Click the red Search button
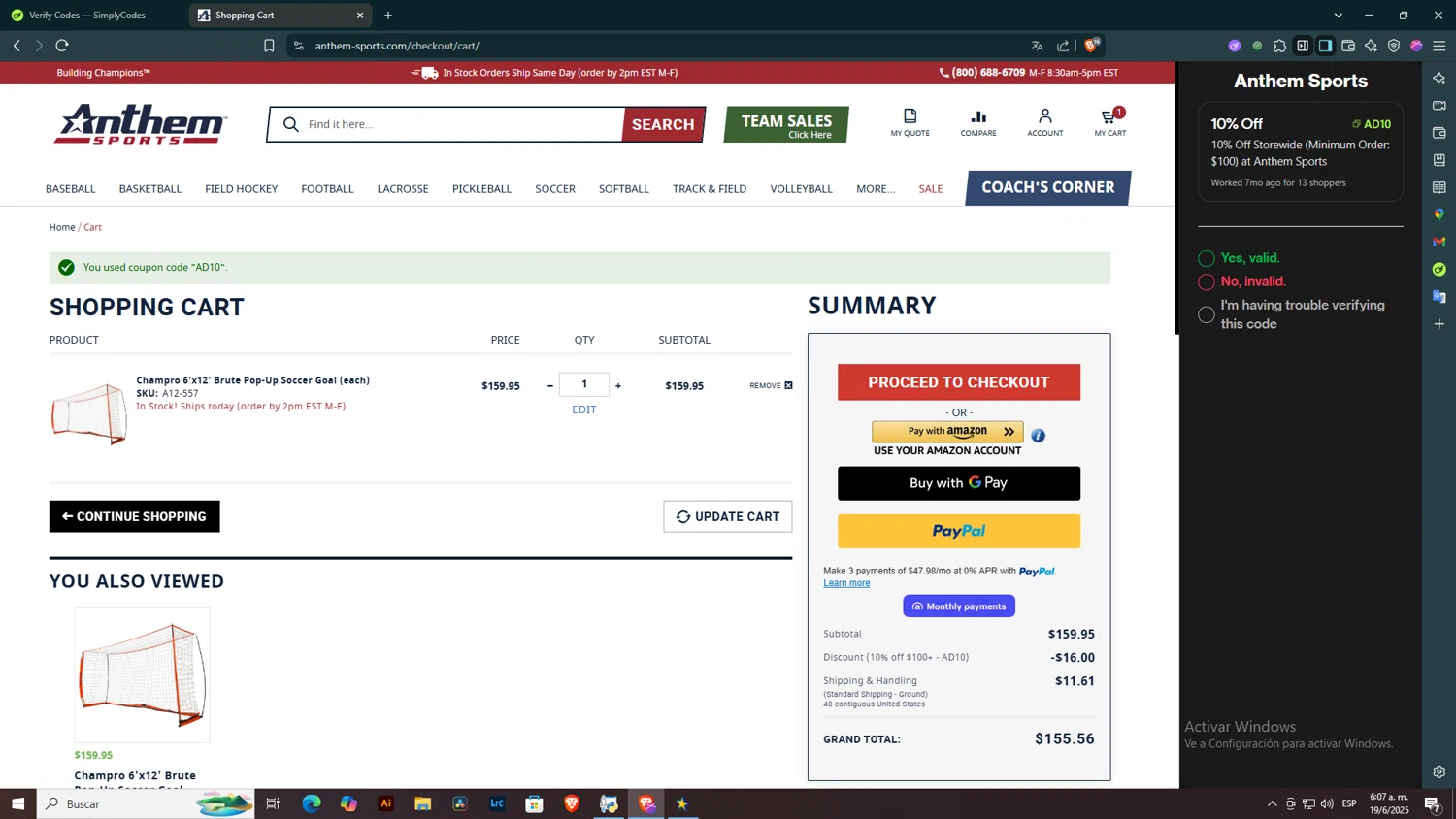This screenshot has height=819, width=1456. click(x=663, y=124)
